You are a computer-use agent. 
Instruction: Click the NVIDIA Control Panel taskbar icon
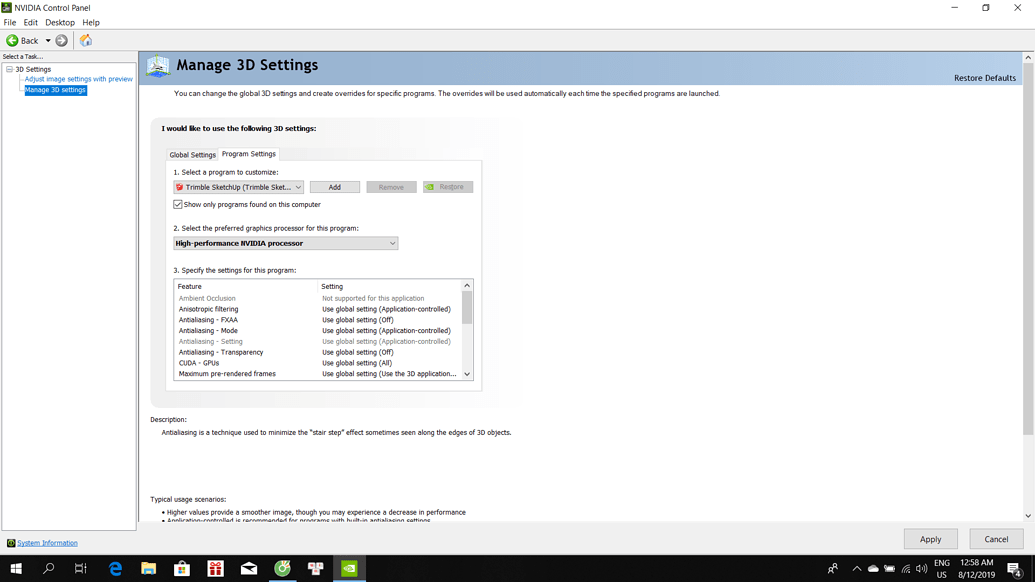point(348,570)
